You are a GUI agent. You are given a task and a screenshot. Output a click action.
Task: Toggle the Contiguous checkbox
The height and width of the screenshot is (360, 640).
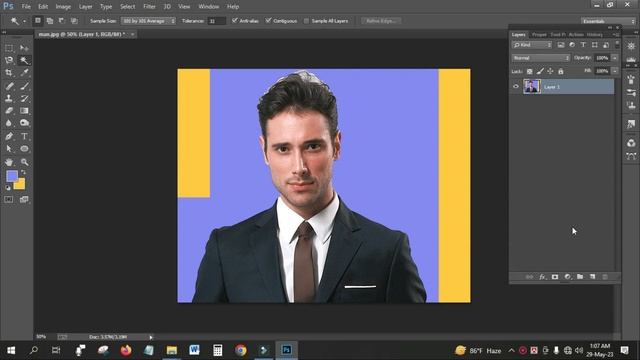(x=268, y=20)
